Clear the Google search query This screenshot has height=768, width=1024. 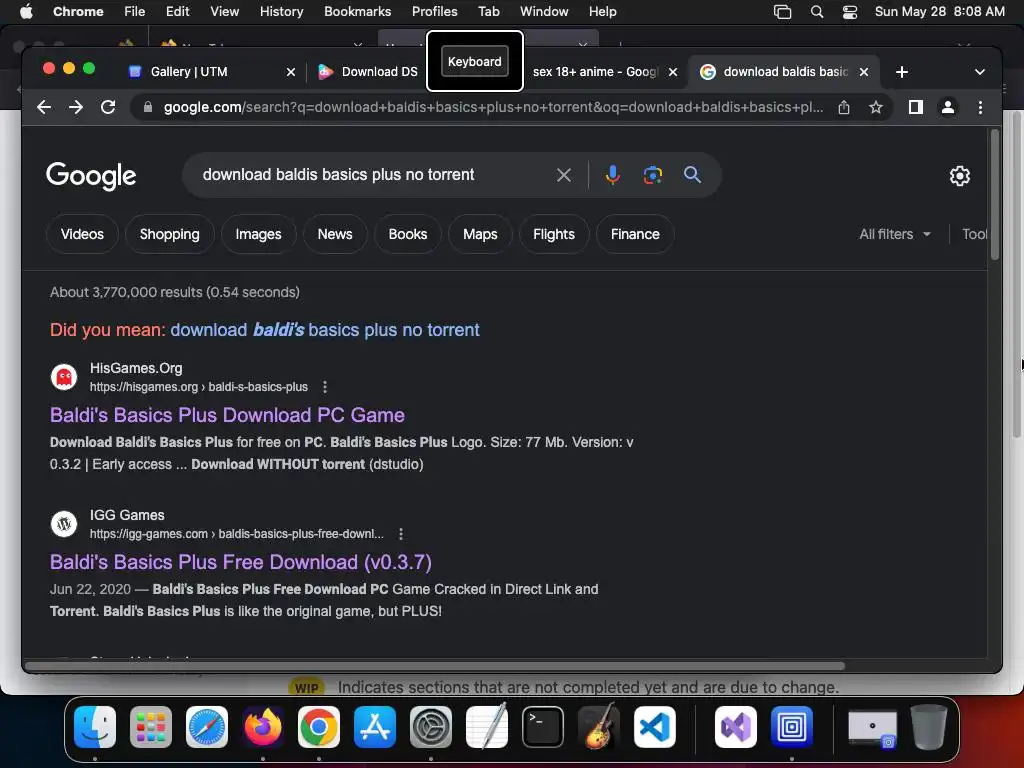(564, 174)
